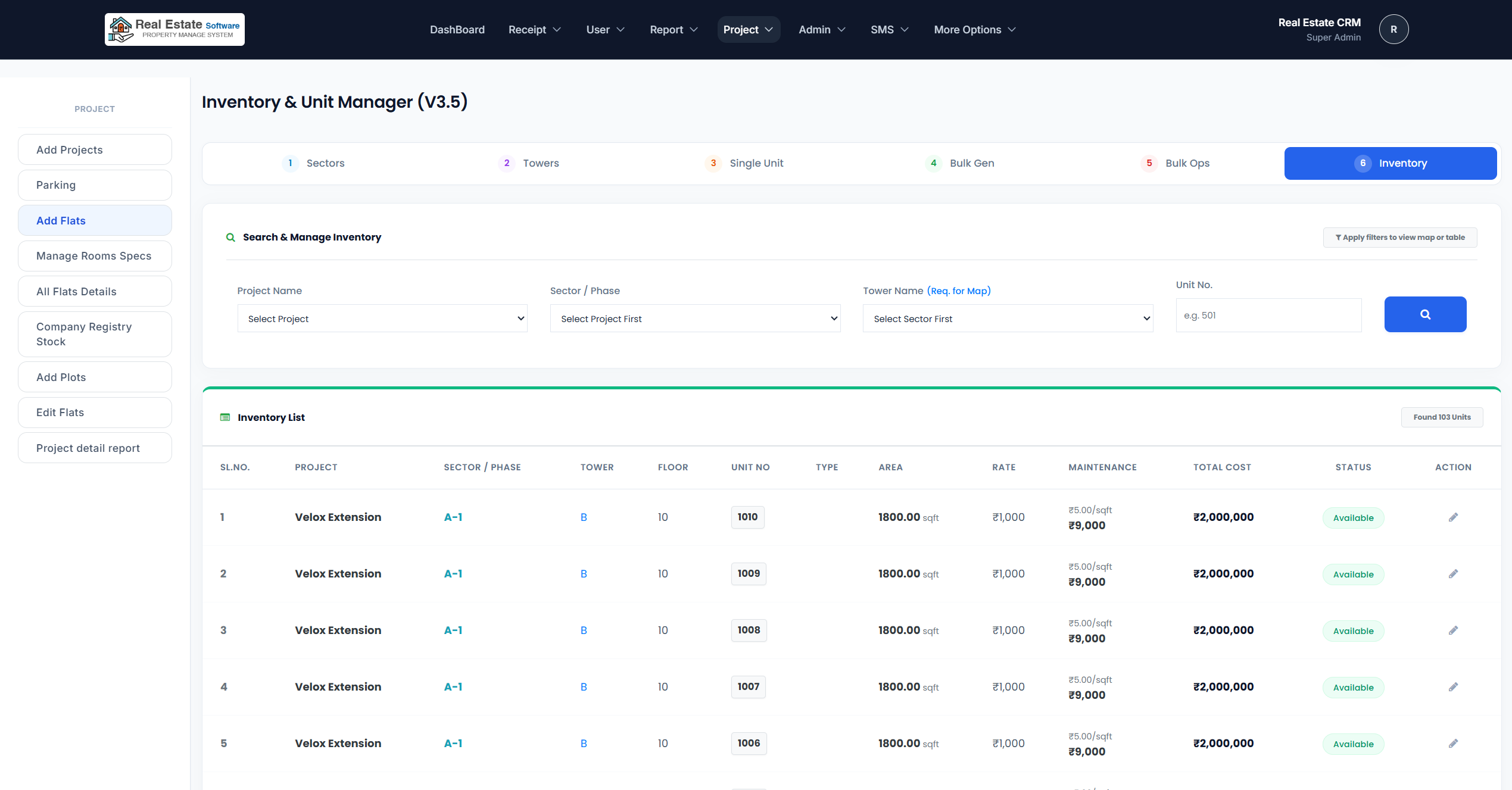Click edit pencil for unit 1009
1512x790 pixels.
pos(1453,574)
